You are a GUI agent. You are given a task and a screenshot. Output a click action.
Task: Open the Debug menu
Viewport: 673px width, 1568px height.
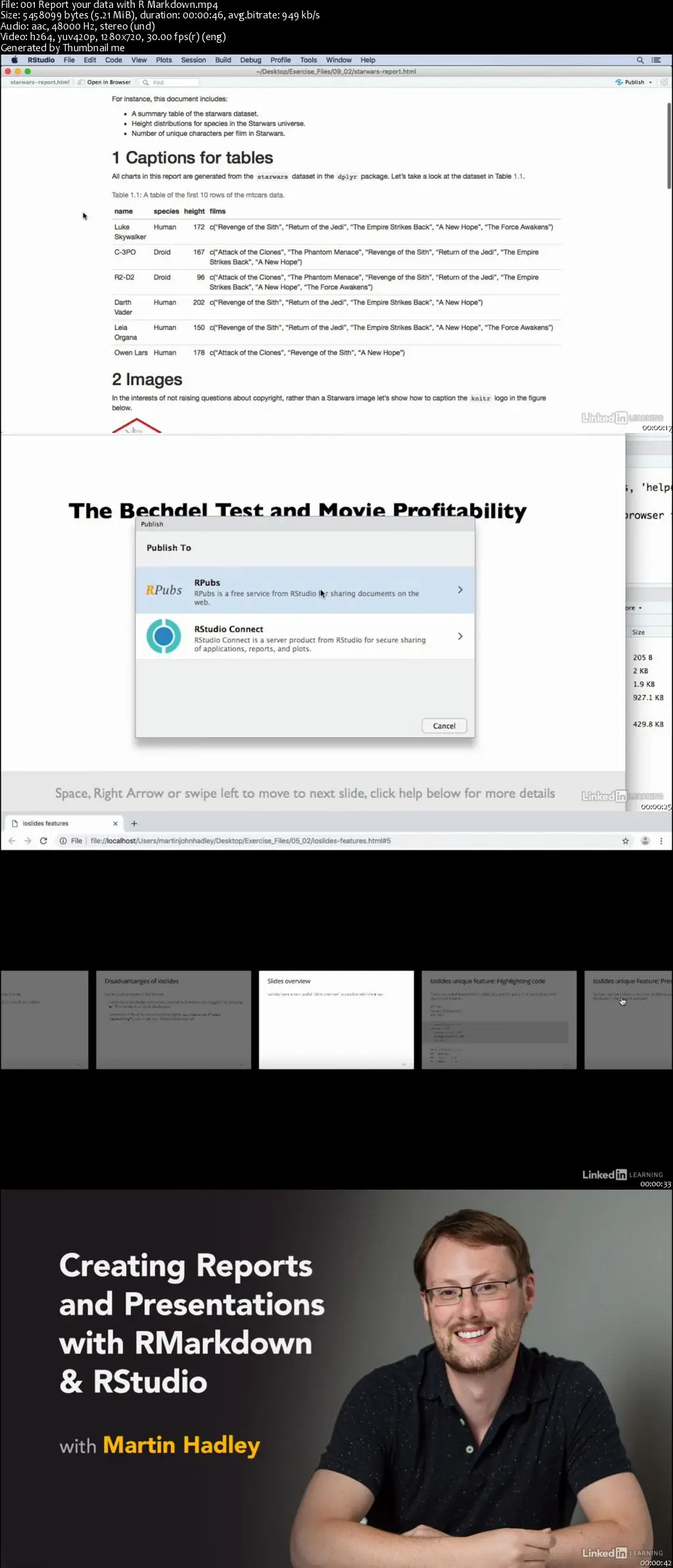pyautogui.click(x=250, y=60)
